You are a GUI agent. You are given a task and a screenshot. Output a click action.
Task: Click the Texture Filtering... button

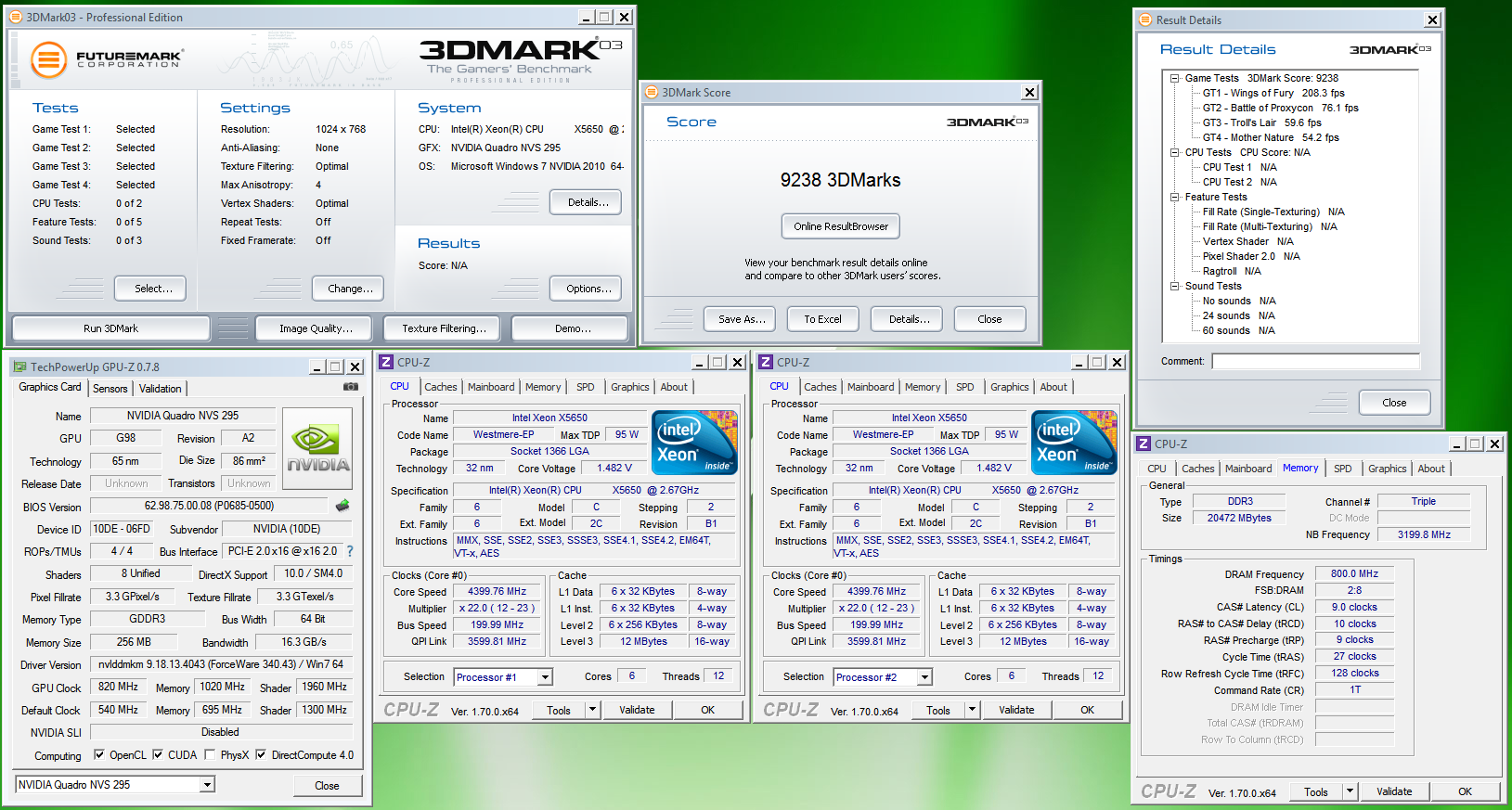tap(444, 328)
